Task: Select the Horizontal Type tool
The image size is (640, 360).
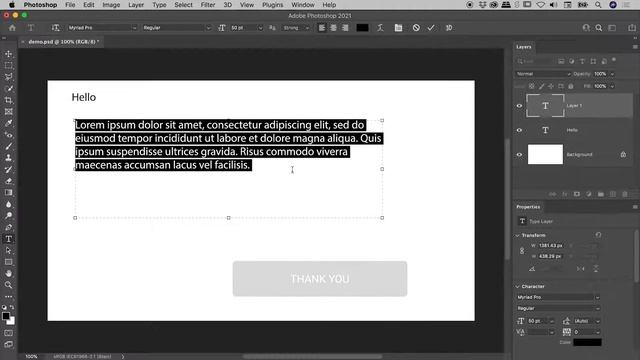Action: pyautogui.click(x=9, y=239)
